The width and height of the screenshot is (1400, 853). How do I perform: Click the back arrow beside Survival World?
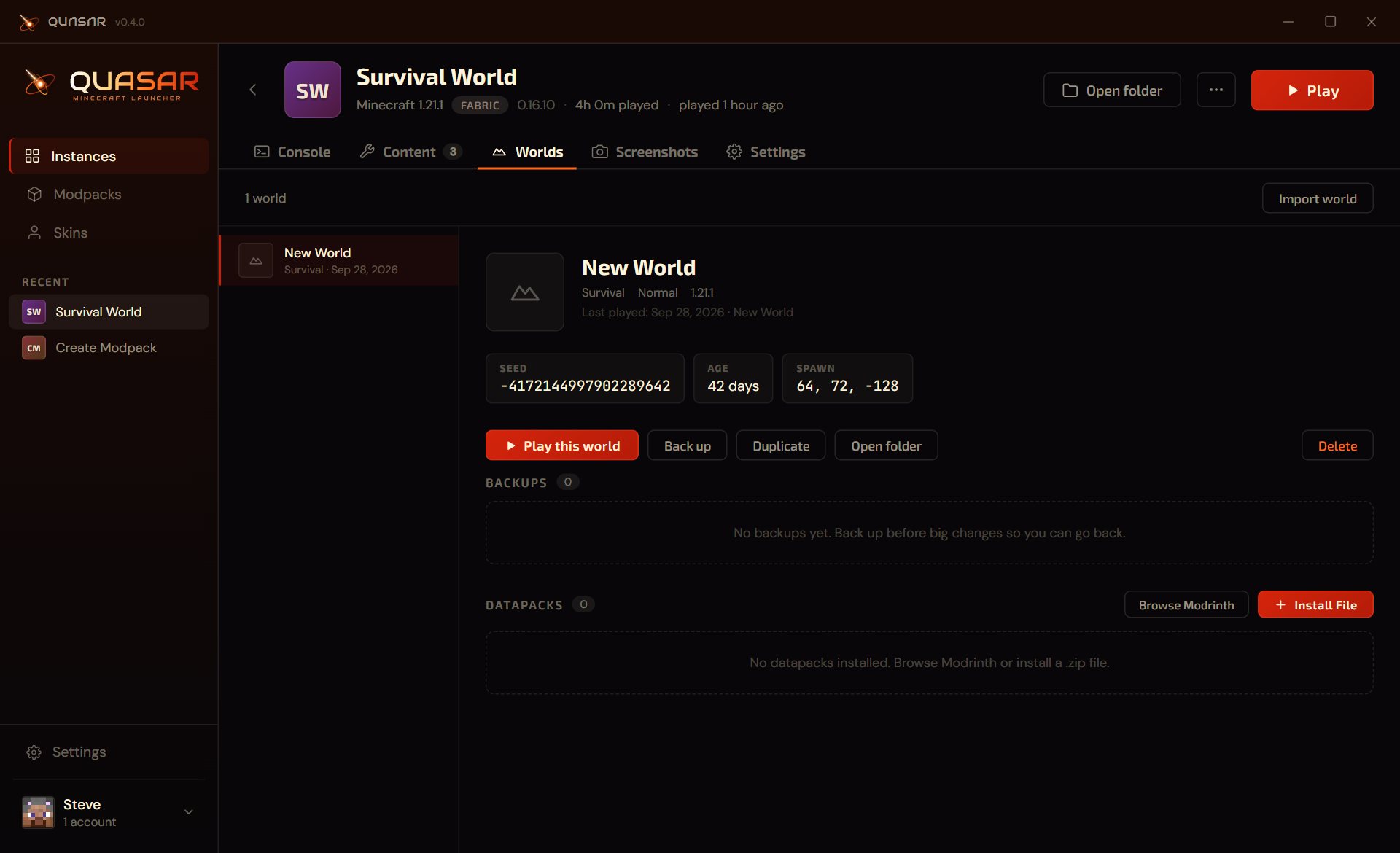pos(253,90)
